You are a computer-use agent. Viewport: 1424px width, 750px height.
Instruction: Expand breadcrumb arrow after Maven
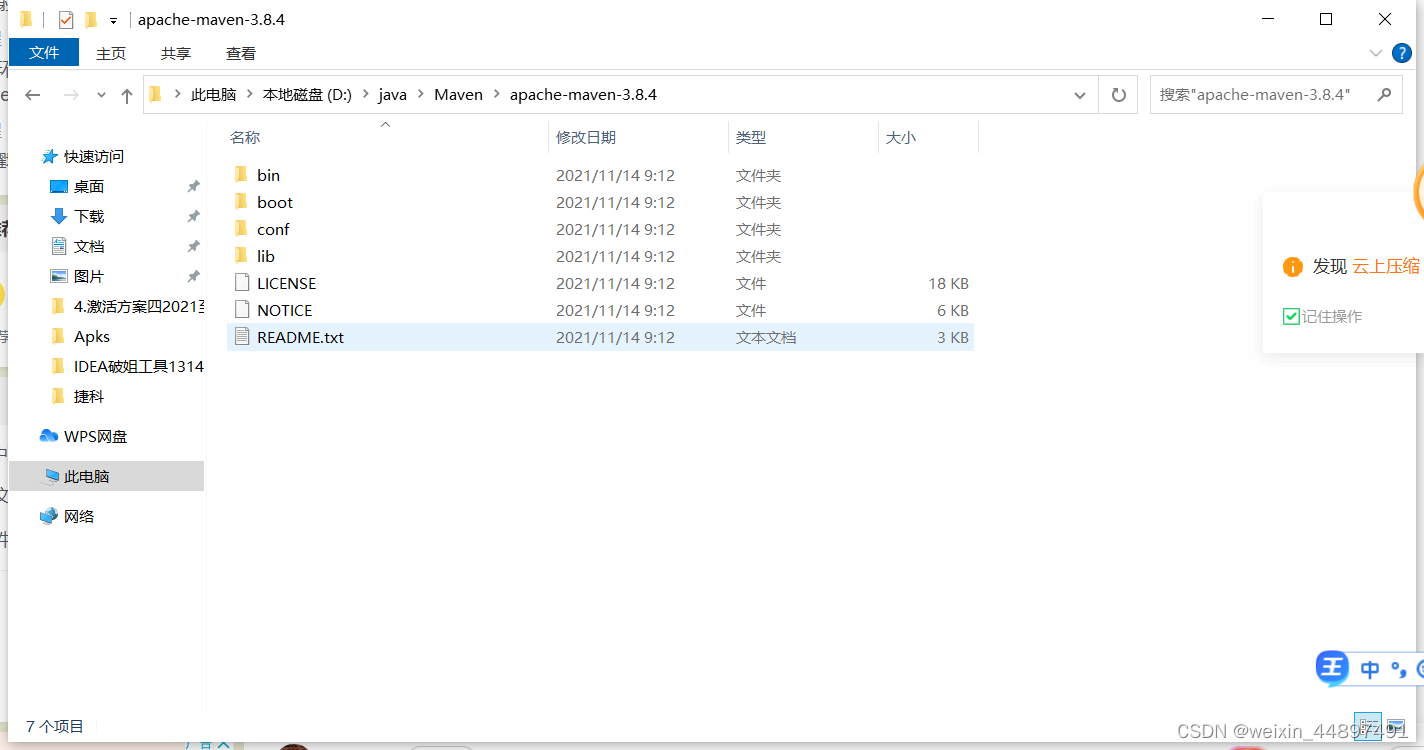(496, 95)
